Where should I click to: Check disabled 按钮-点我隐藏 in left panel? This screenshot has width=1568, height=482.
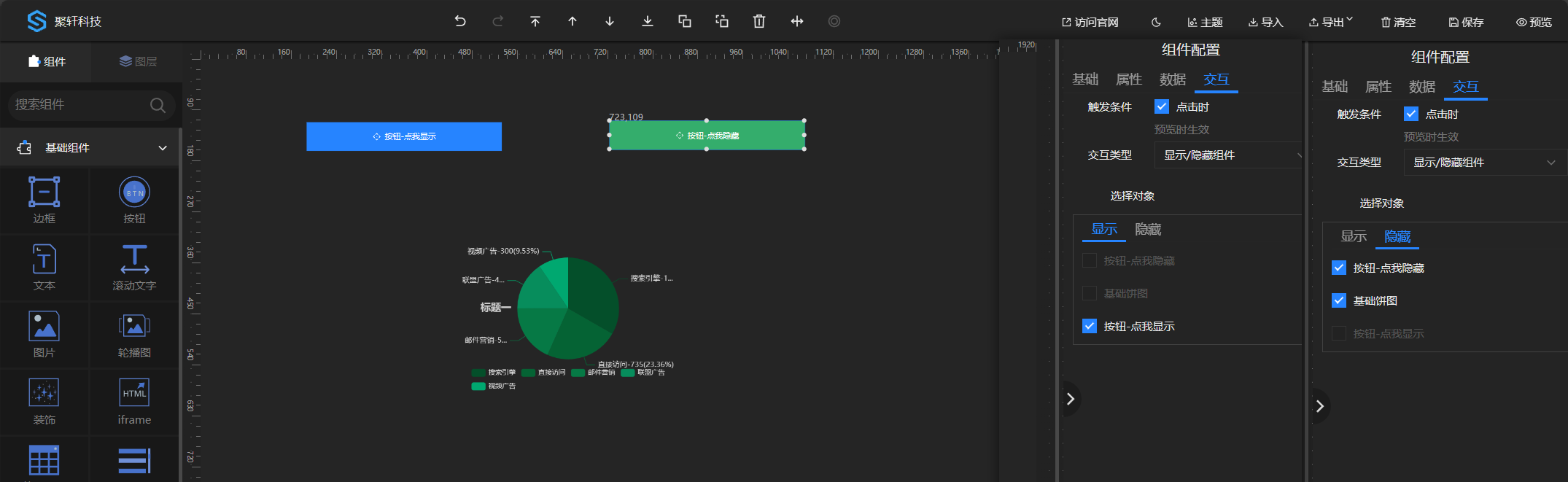tap(1090, 260)
